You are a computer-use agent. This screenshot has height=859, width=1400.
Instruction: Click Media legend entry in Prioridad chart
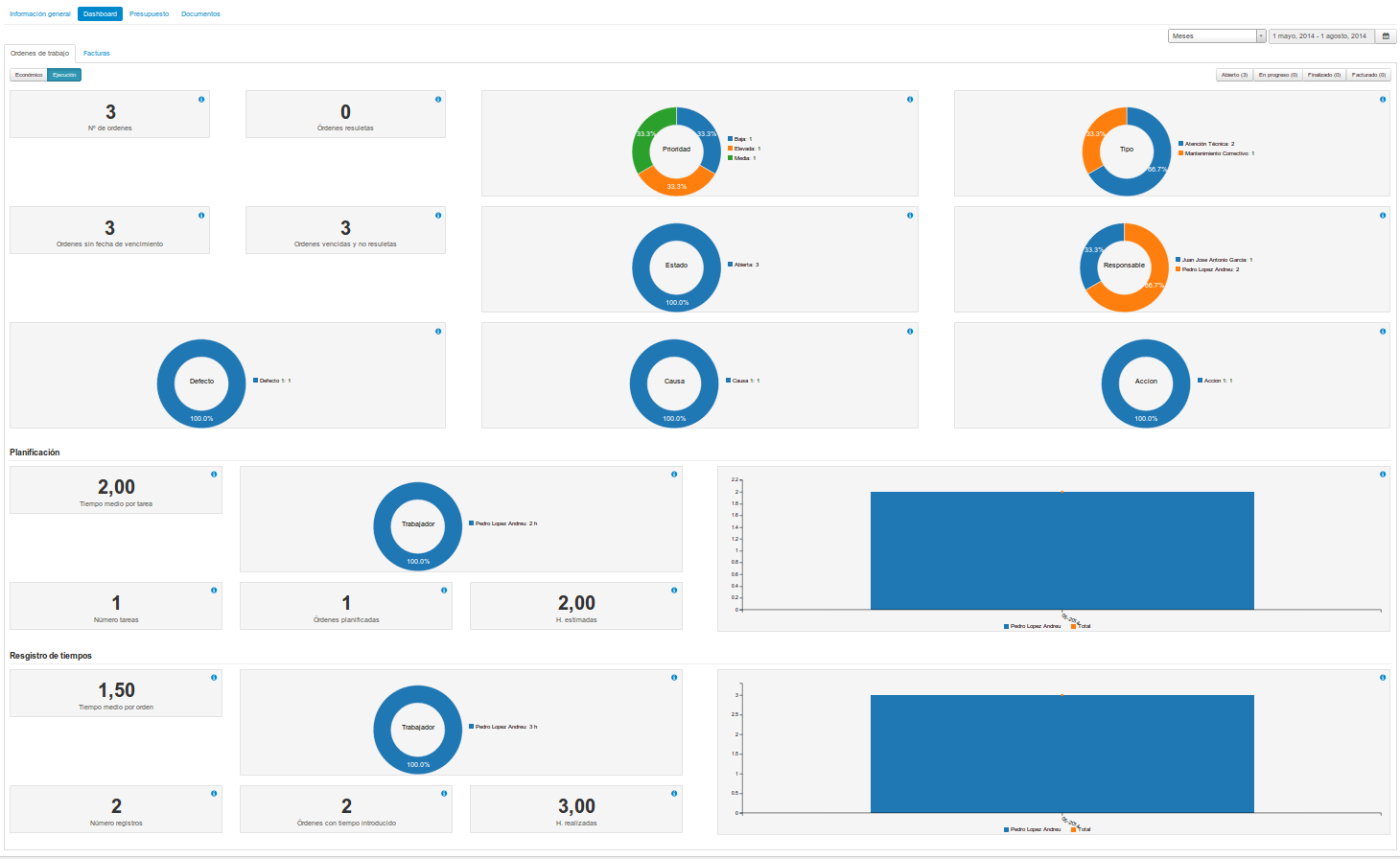tap(741, 158)
